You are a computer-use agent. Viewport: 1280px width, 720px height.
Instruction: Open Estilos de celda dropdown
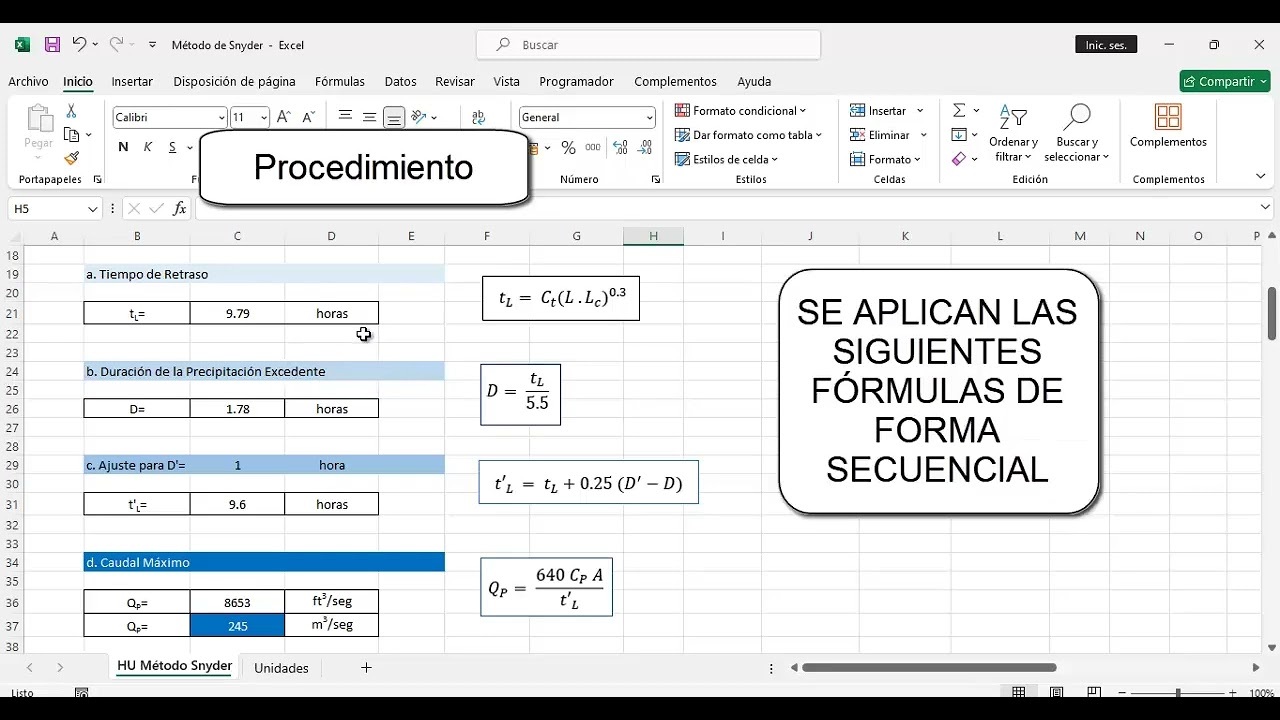(726, 159)
